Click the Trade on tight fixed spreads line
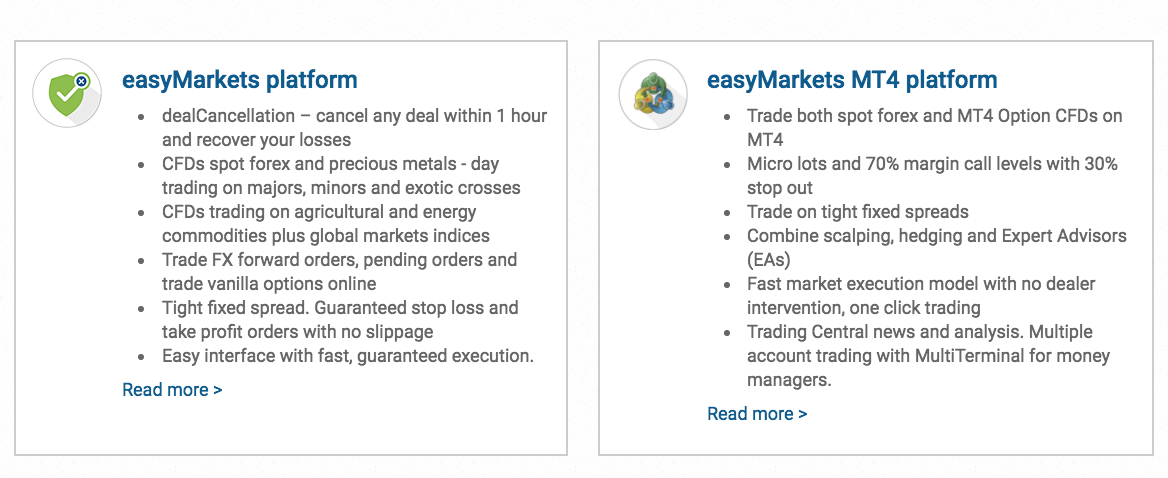The height and width of the screenshot is (478, 1168). click(x=858, y=211)
